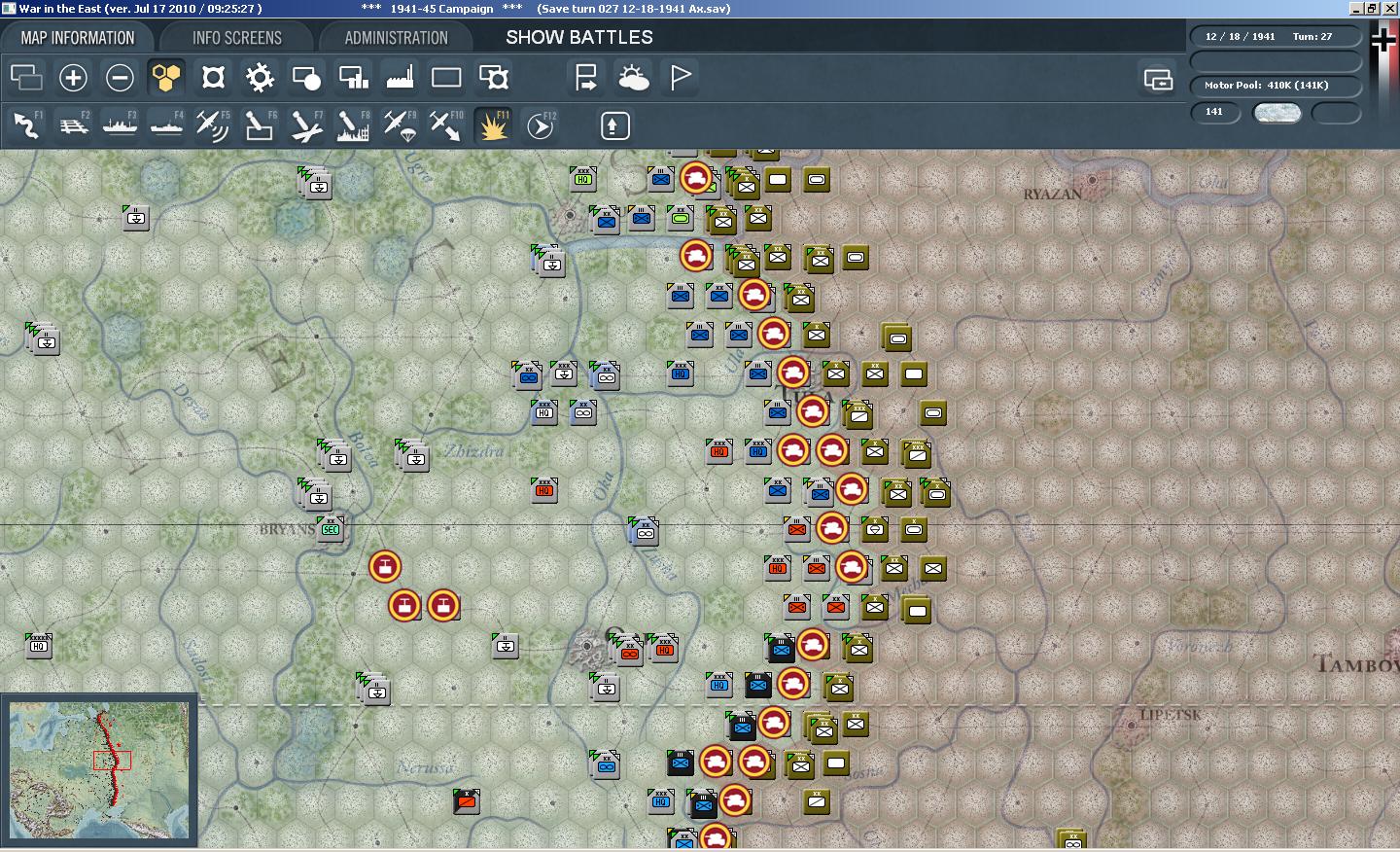Select the SEC unit next to Bryansk
Viewport: 1400px width, 852px height.
331,529
